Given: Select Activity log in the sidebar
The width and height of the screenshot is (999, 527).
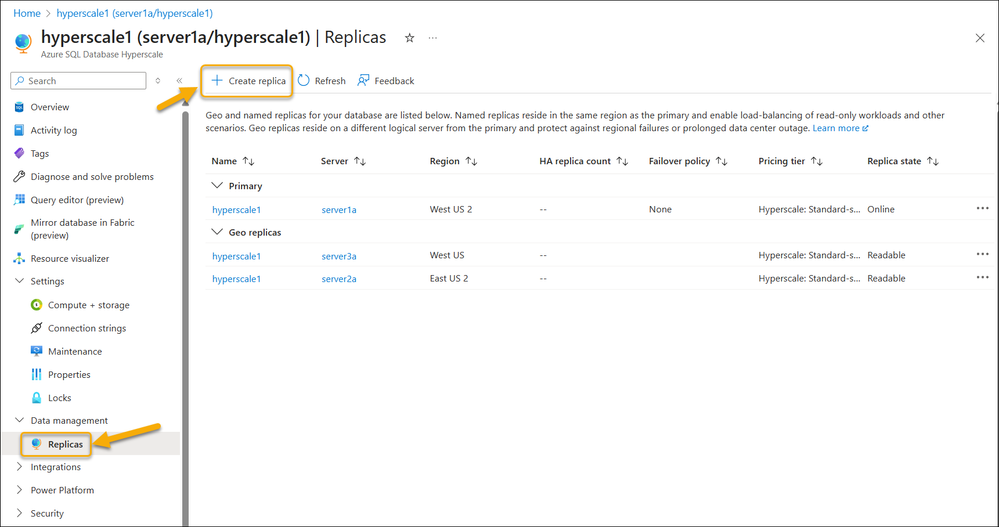Looking at the screenshot, I should coord(53,130).
